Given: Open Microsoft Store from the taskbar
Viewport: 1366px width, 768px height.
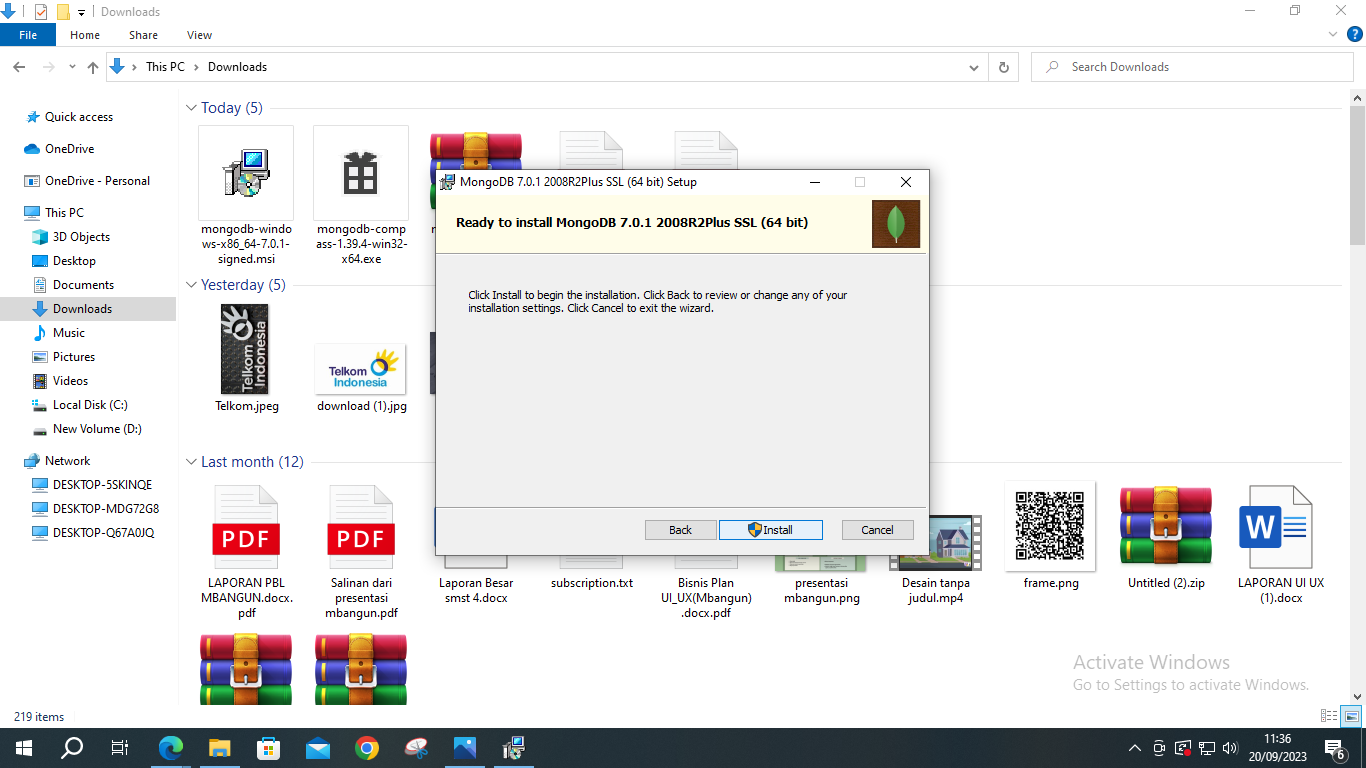Looking at the screenshot, I should tap(269, 748).
